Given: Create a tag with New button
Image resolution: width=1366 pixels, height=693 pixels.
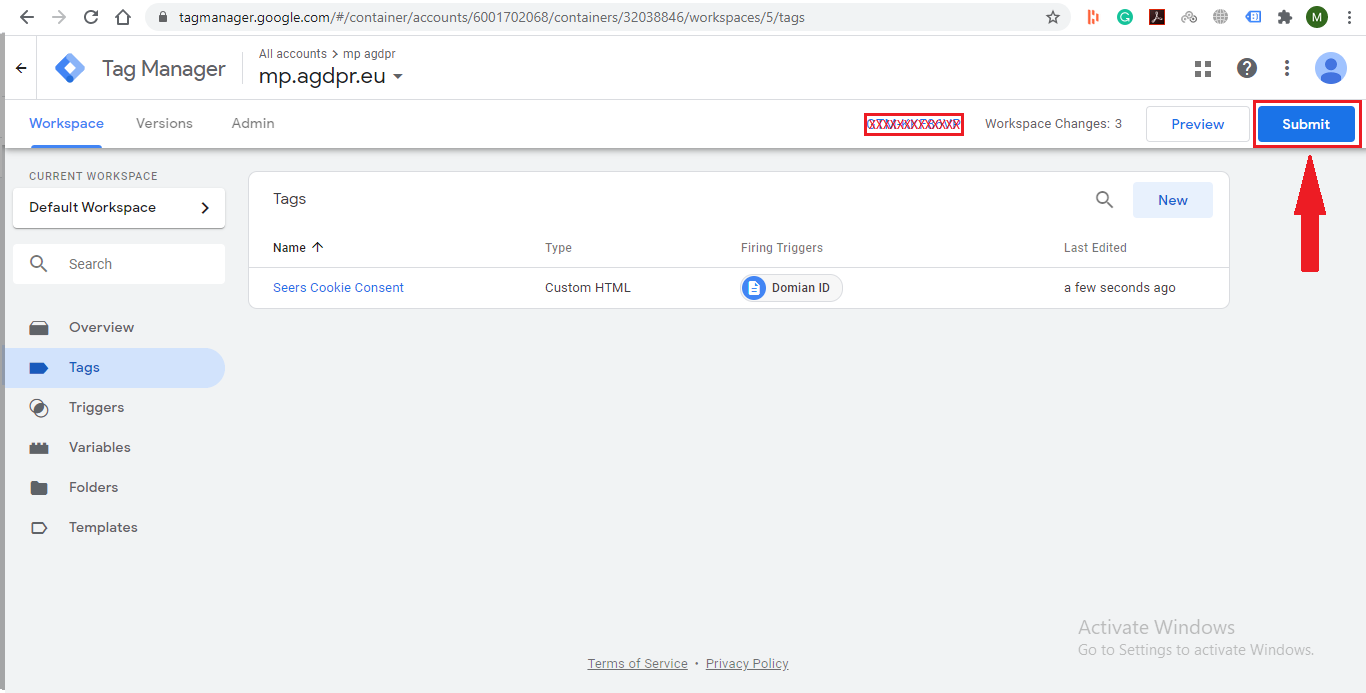Looking at the screenshot, I should coord(1173,200).
